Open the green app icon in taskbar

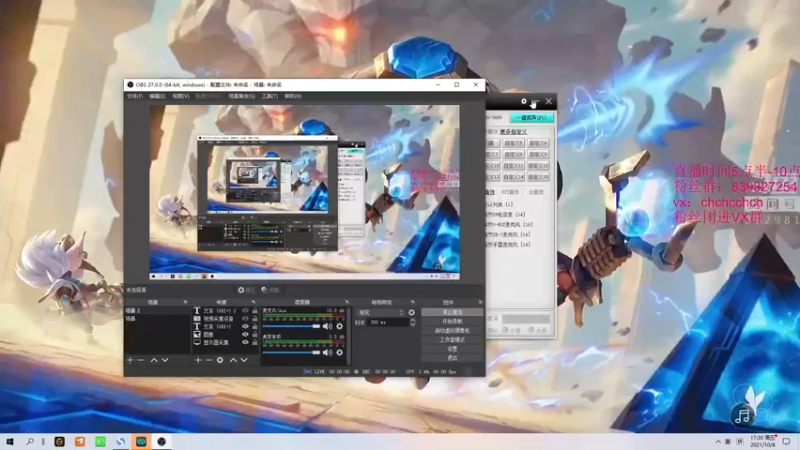[x=101, y=442]
